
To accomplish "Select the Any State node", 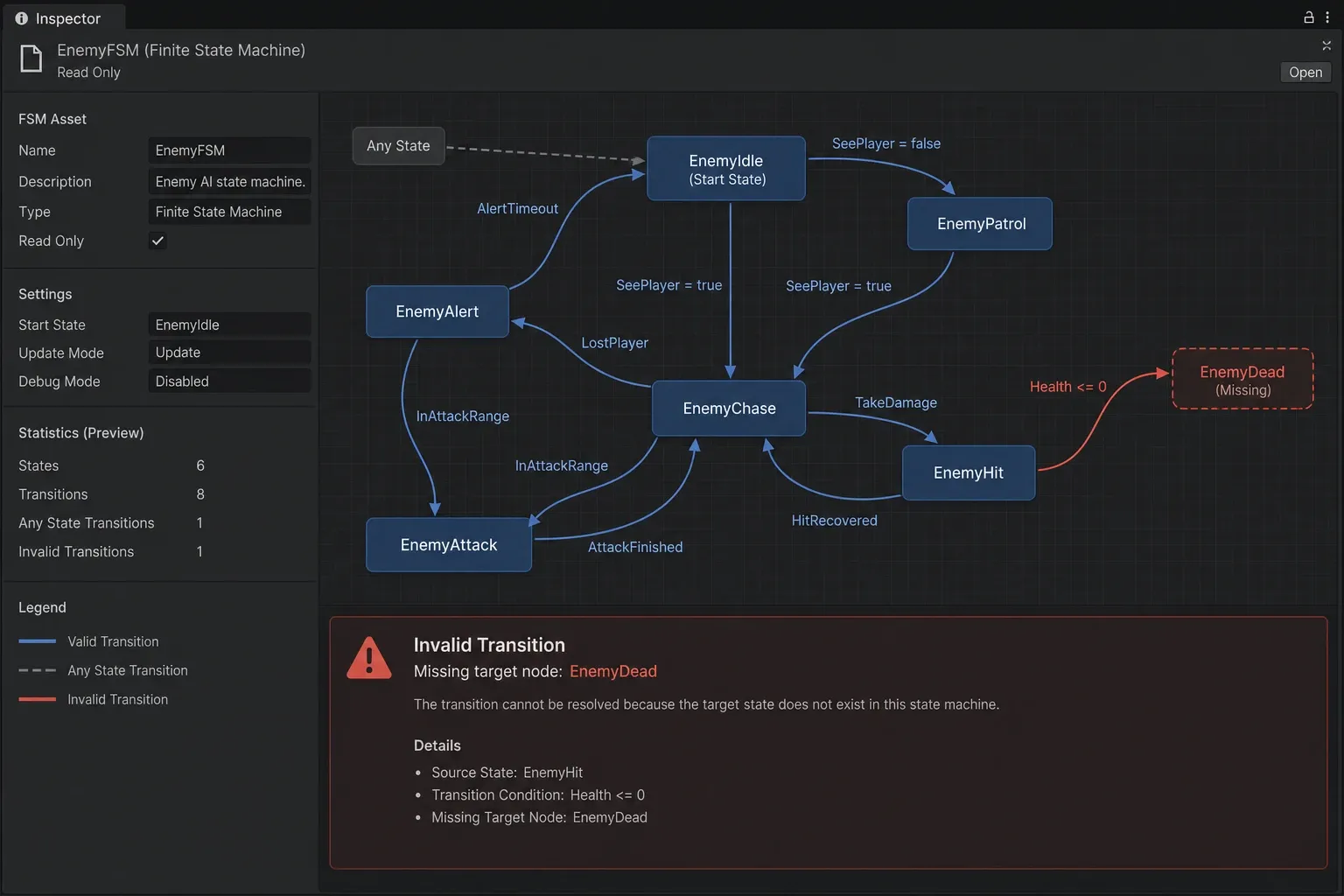I will 399,146.
